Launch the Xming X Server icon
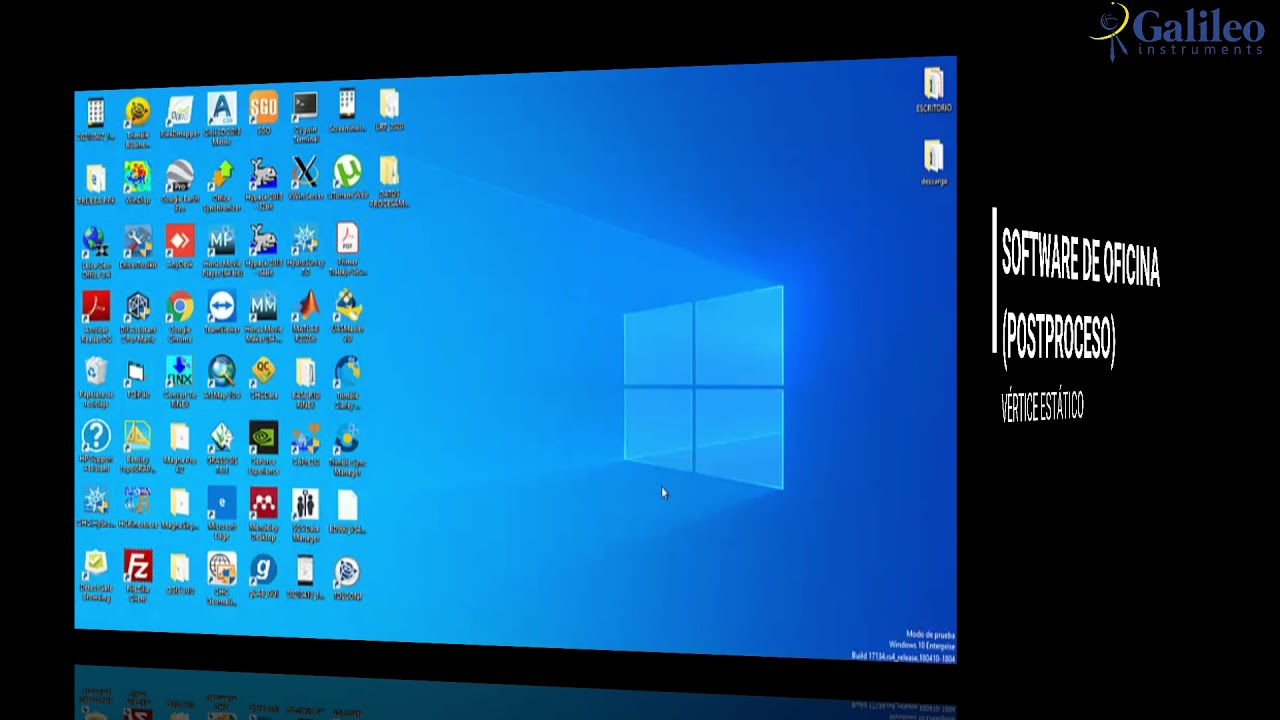 305,178
